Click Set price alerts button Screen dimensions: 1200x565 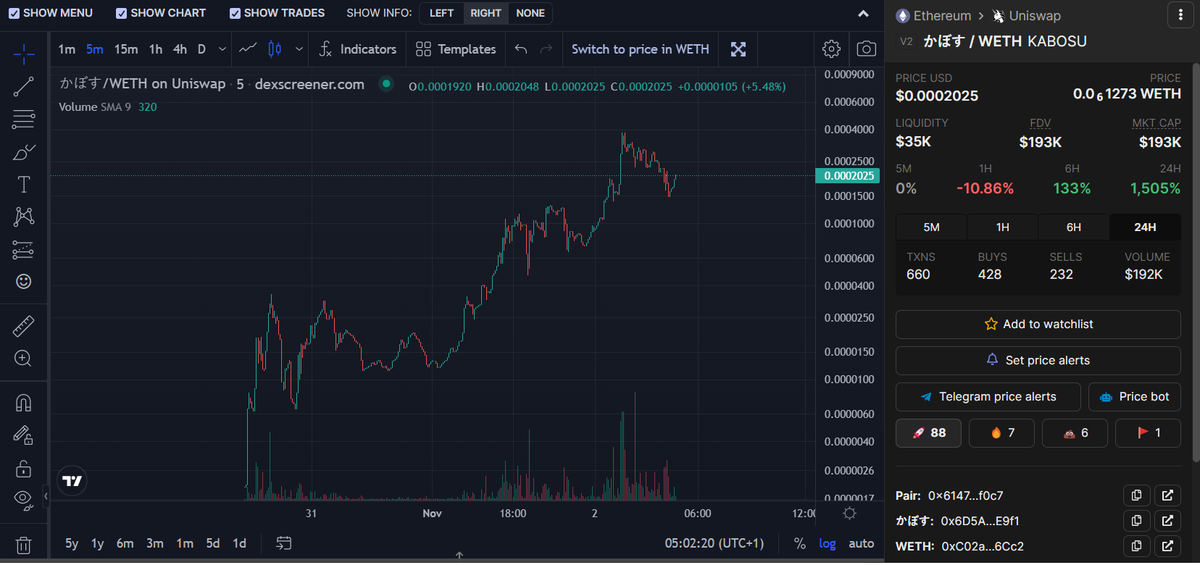[1038, 360]
